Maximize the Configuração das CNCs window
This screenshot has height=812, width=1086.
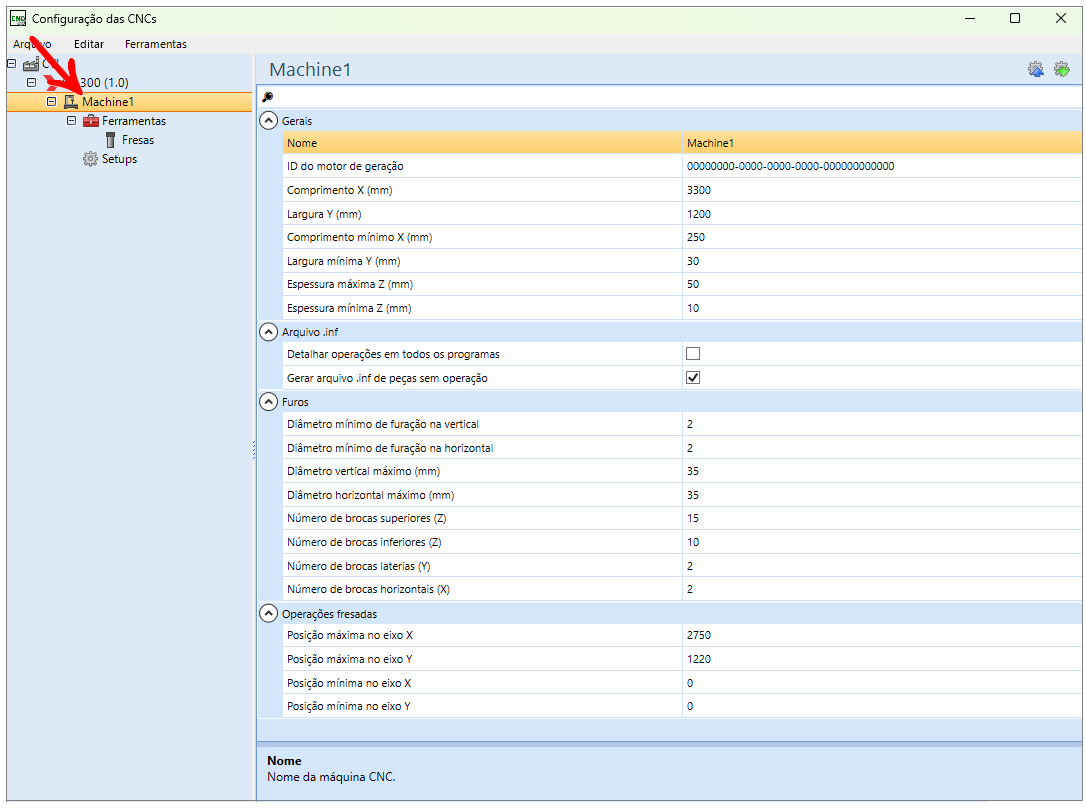coord(1015,19)
